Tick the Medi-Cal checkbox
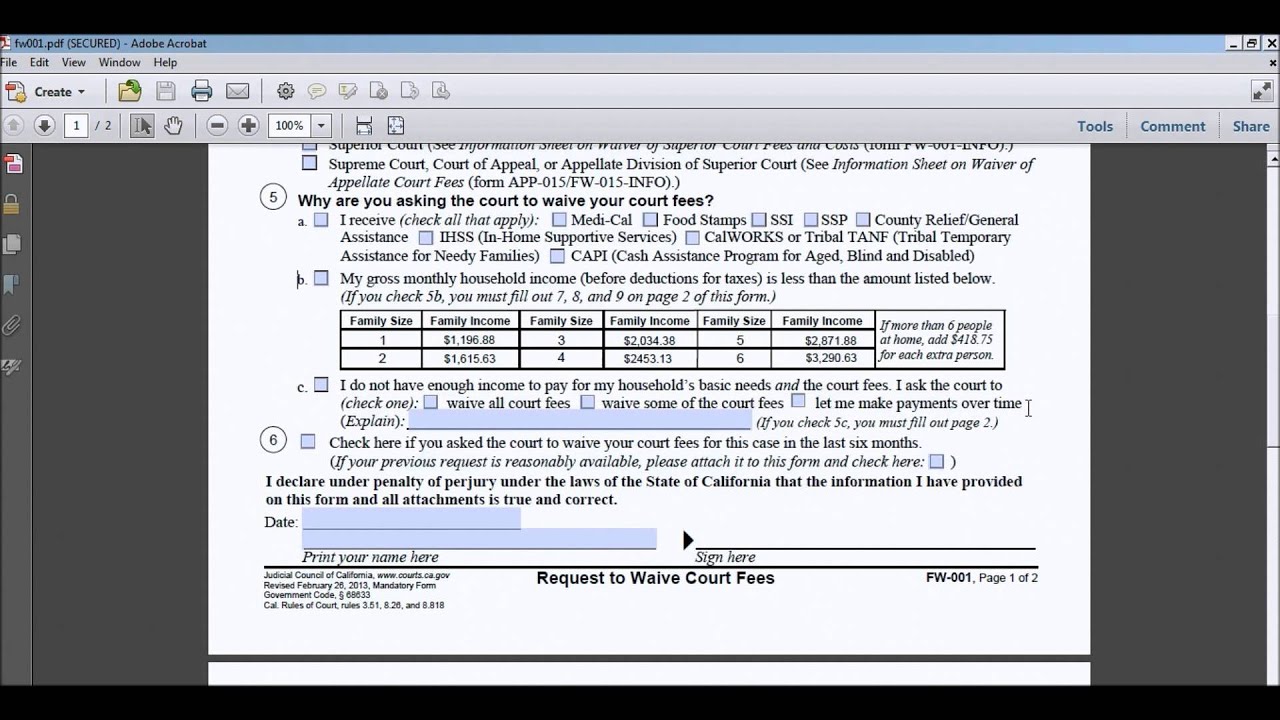Screen dimensions: 1280x720 point(559,220)
